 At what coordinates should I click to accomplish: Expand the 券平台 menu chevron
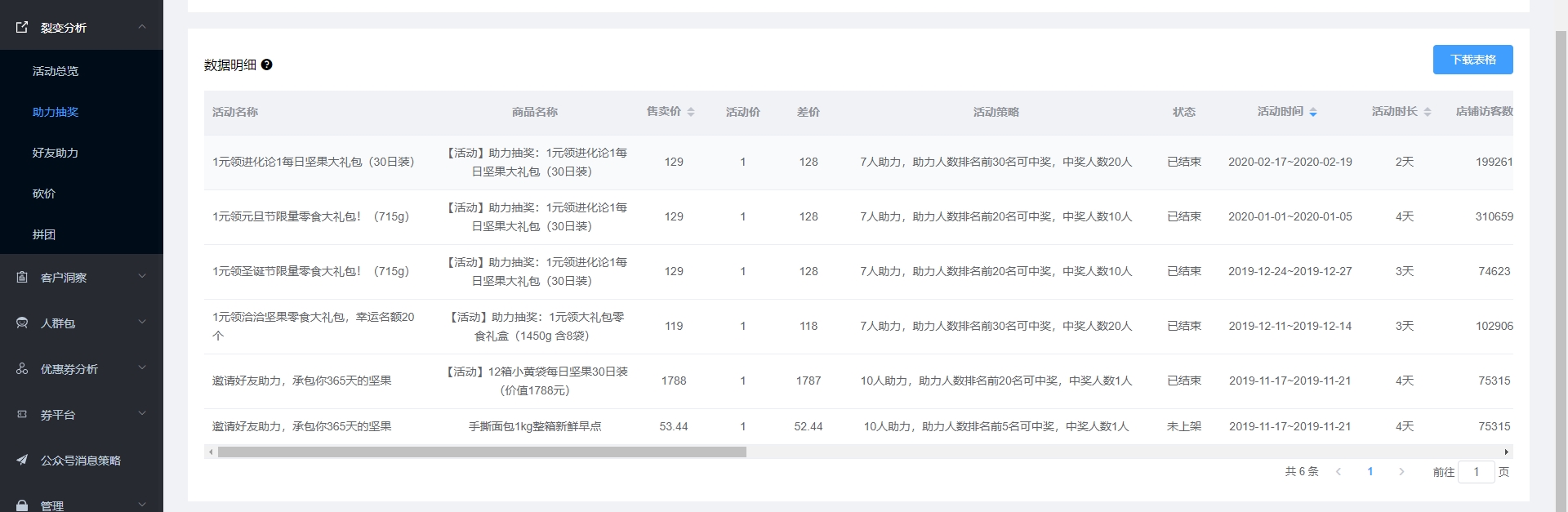(142, 414)
